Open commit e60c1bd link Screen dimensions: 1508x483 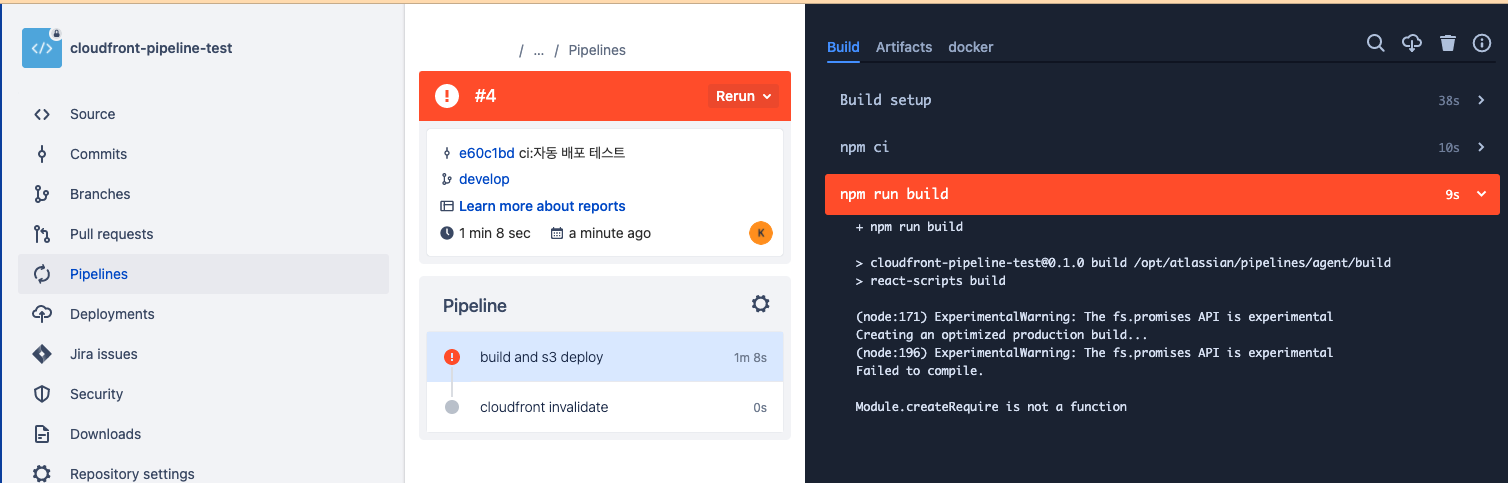486,153
